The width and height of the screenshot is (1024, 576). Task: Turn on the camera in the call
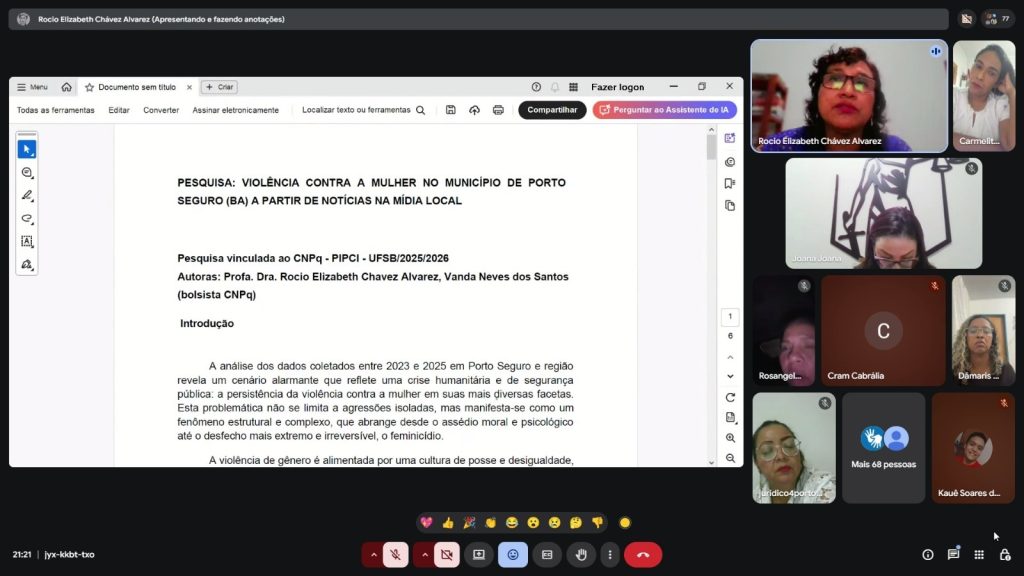(x=446, y=554)
